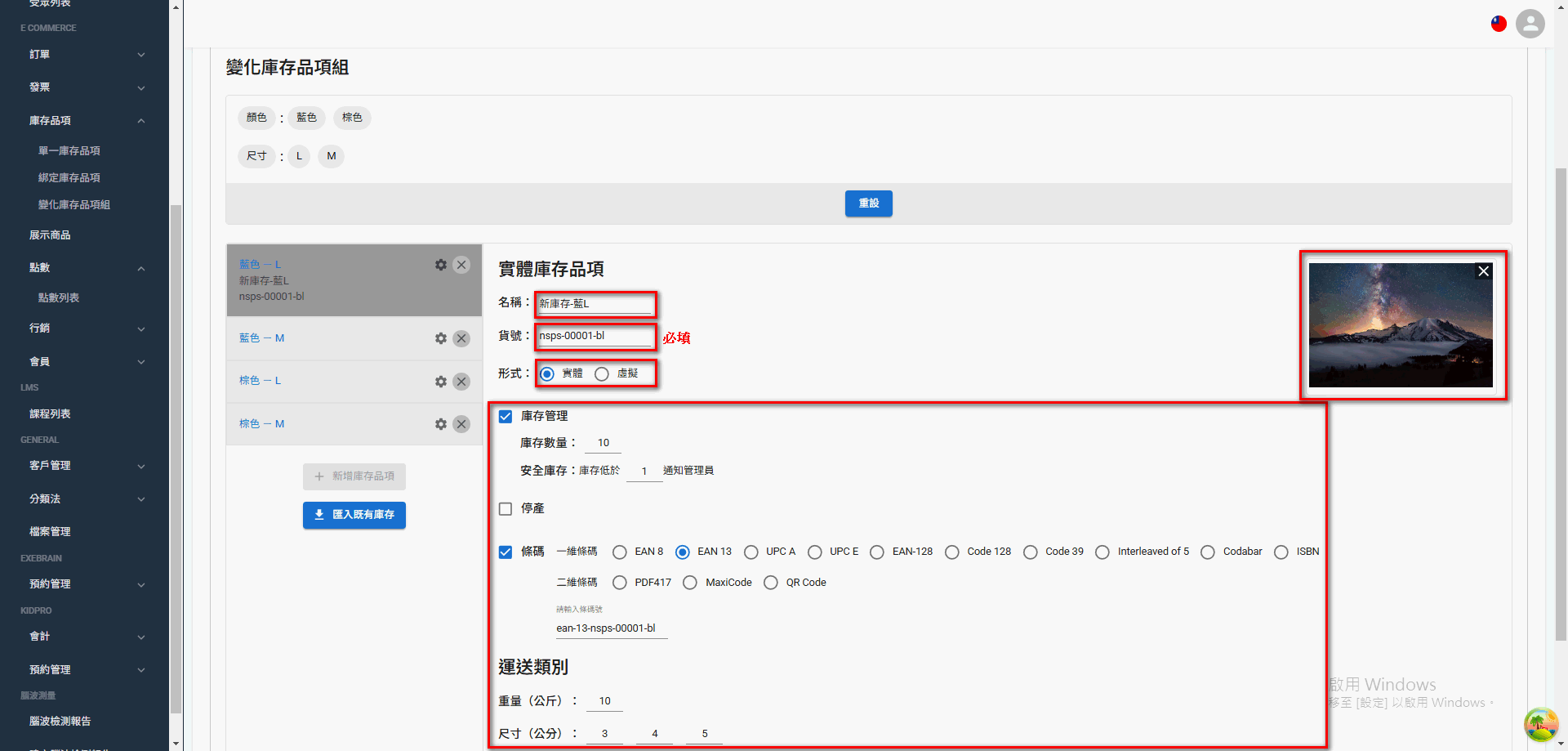Image resolution: width=1568 pixels, height=751 pixels.
Task: Switch language via the flag icon
Action: (1499, 24)
